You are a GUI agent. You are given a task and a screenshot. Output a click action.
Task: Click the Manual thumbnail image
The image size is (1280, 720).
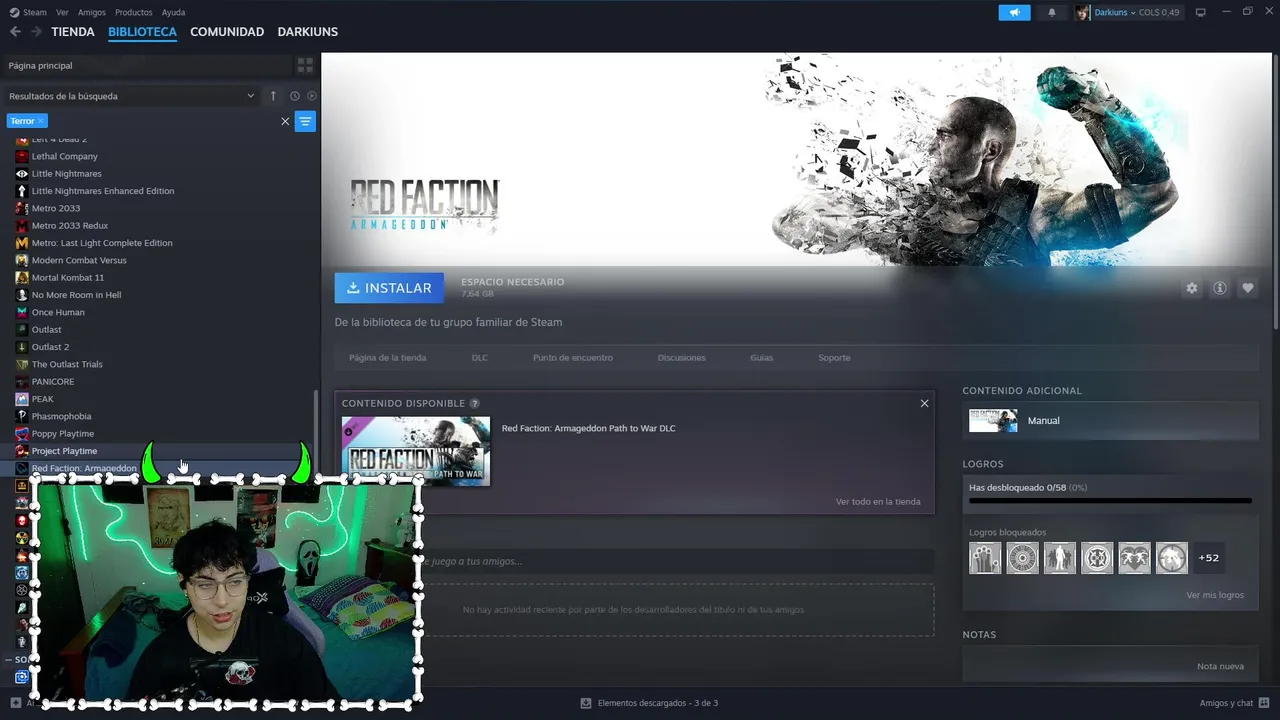click(993, 421)
